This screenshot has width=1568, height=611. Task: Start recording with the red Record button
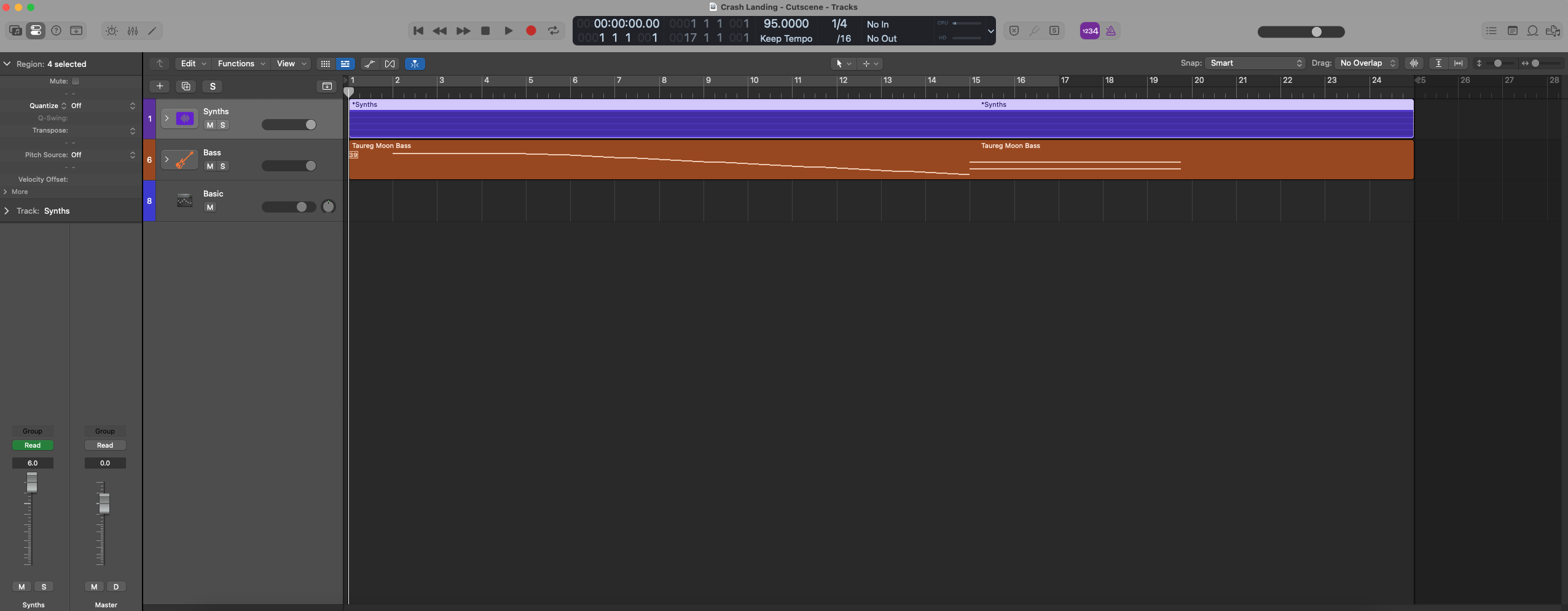click(x=531, y=31)
